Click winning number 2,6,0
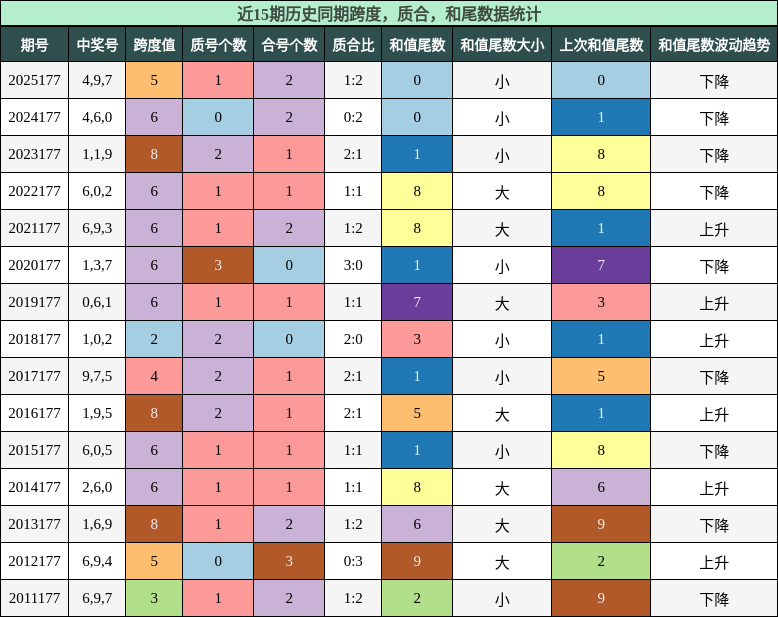Screen dimensions: 778x617 (x=97, y=487)
